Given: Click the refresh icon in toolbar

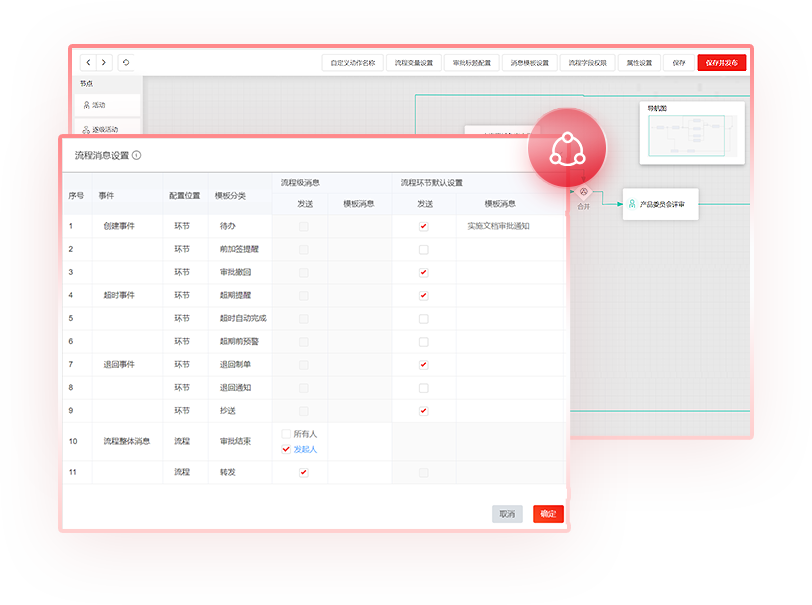Looking at the screenshot, I should [125, 62].
